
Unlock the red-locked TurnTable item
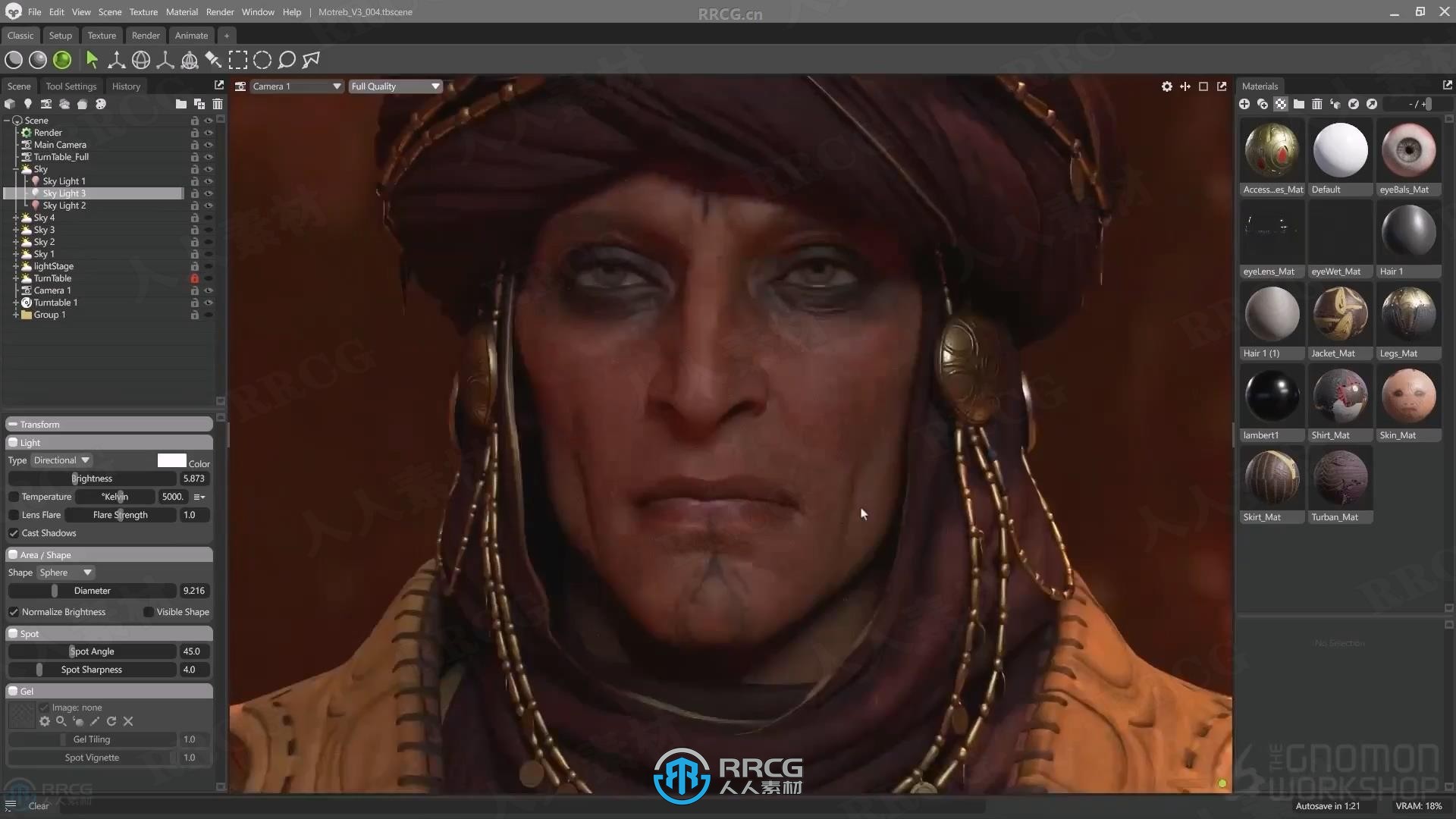coord(195,278)
